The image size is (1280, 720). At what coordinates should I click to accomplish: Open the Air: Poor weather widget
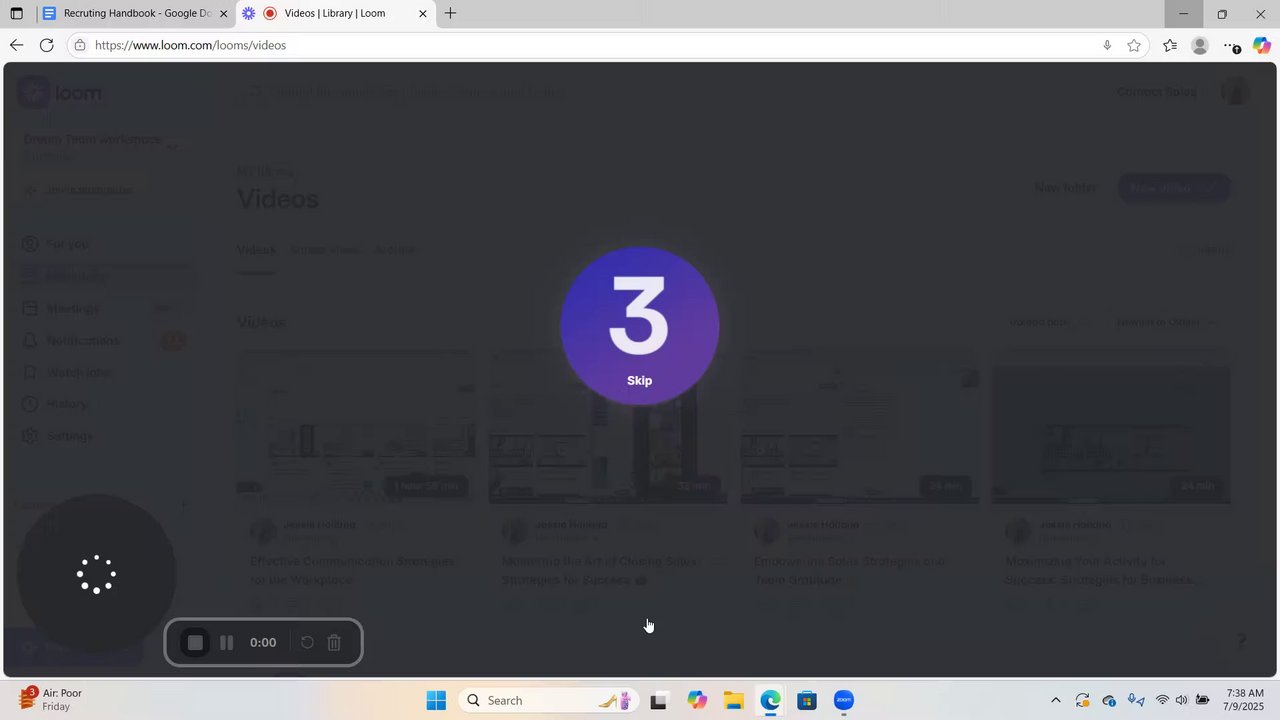click(52, 699)
